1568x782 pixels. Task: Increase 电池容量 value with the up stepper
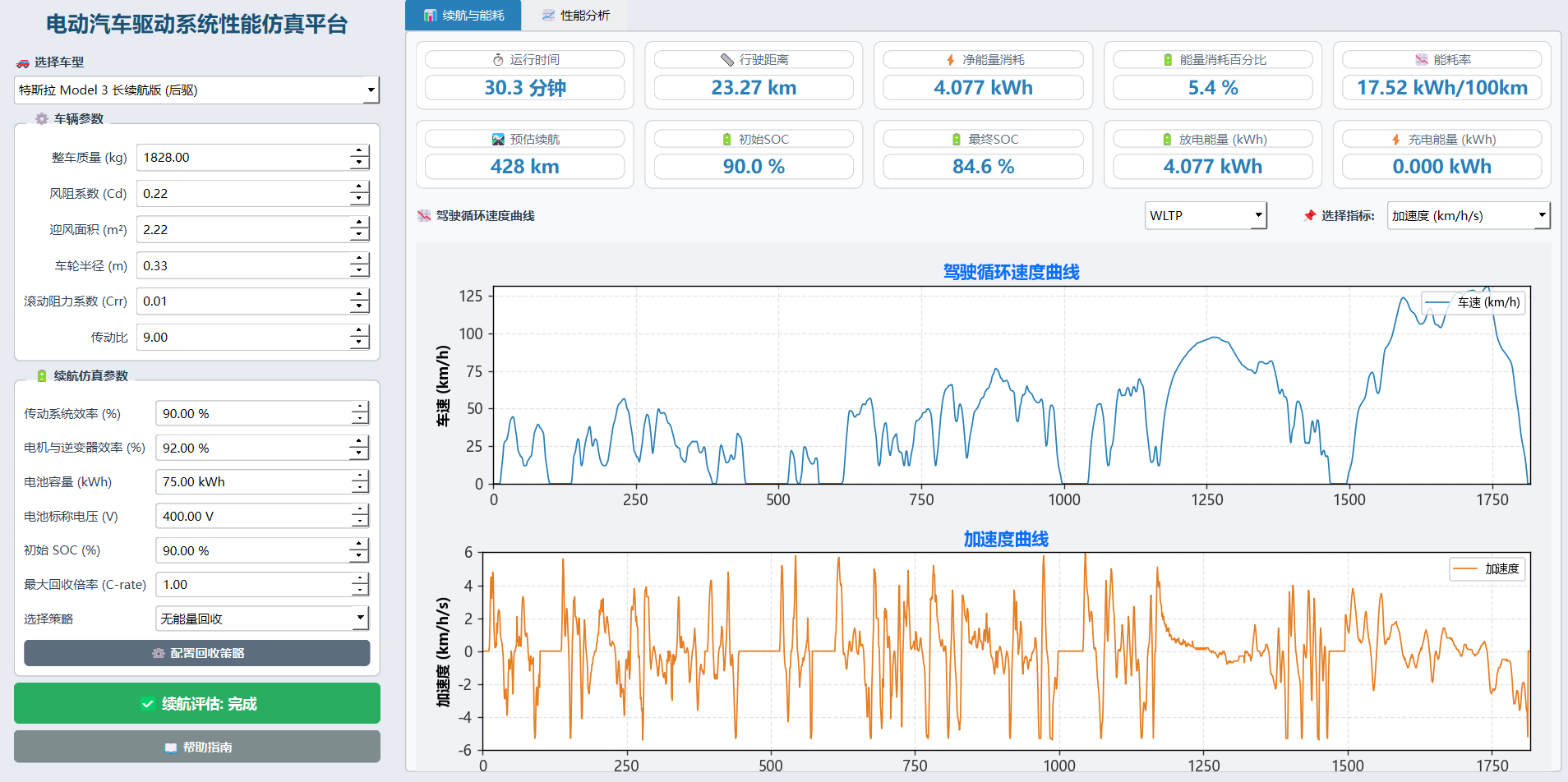[x=359, y=476]
